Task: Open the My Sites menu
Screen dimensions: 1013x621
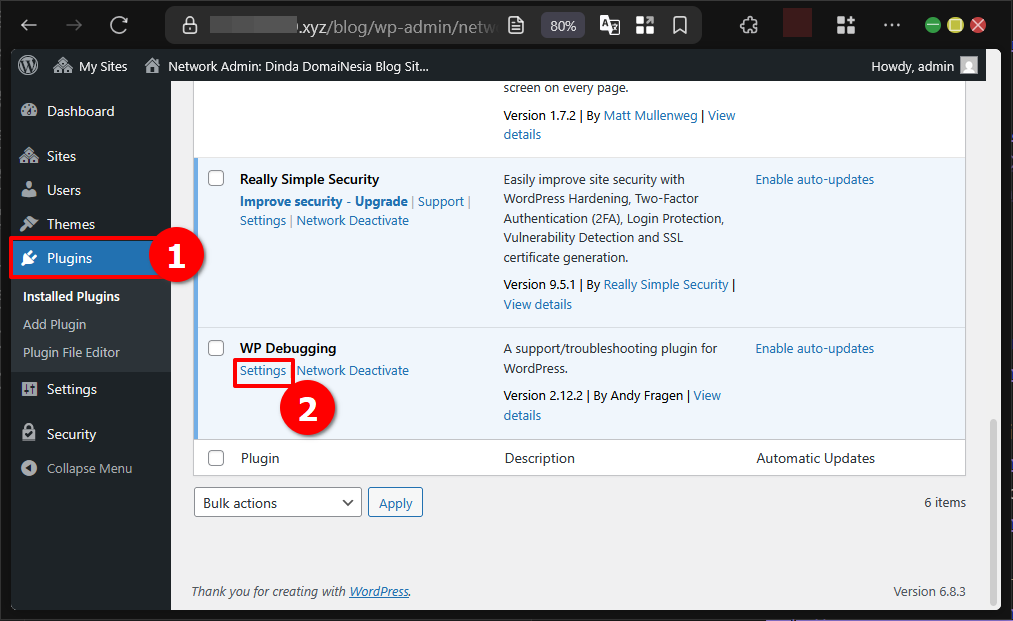Action: tap(90, 66)
